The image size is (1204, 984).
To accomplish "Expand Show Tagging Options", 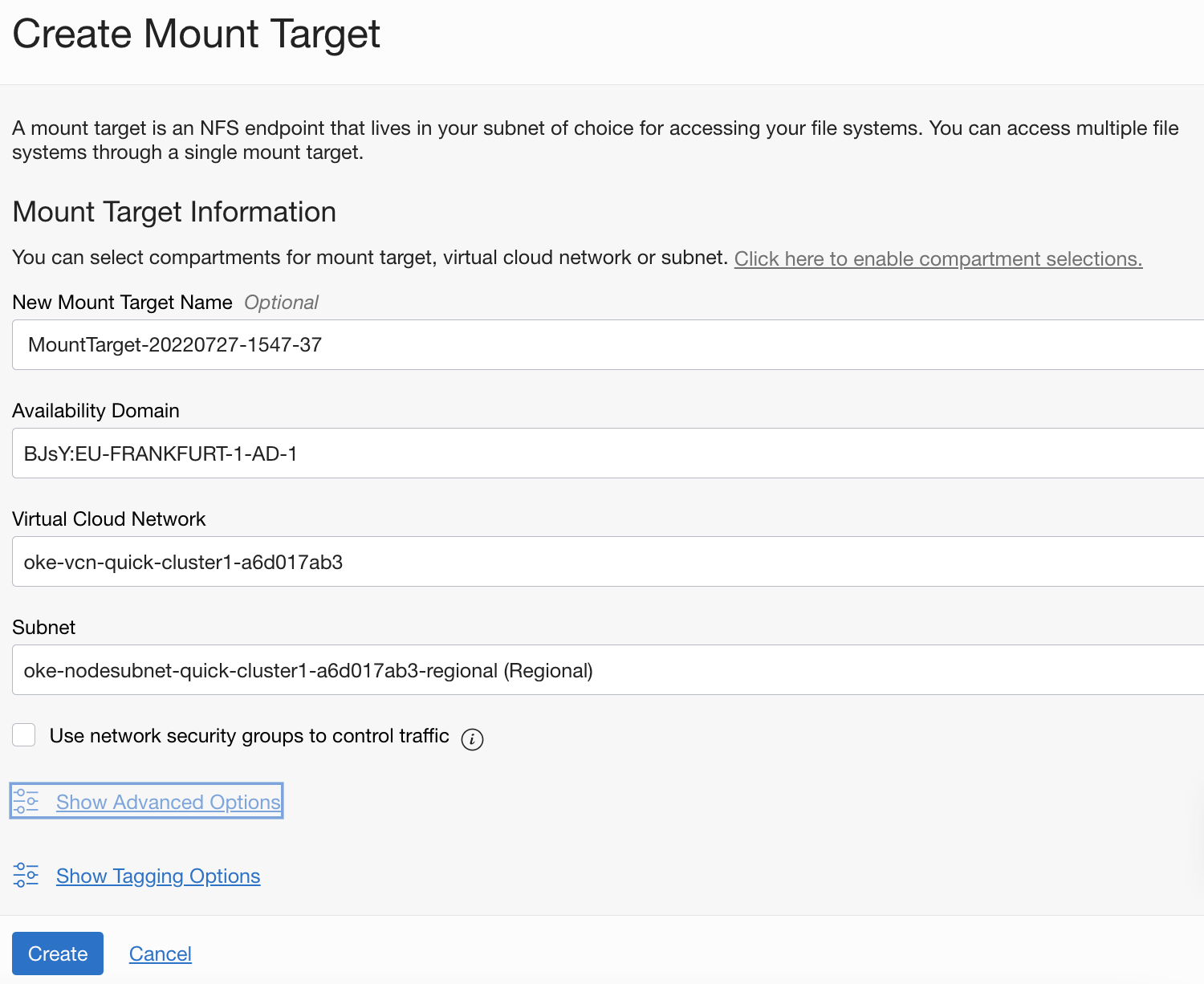I will tap(158, 876).
